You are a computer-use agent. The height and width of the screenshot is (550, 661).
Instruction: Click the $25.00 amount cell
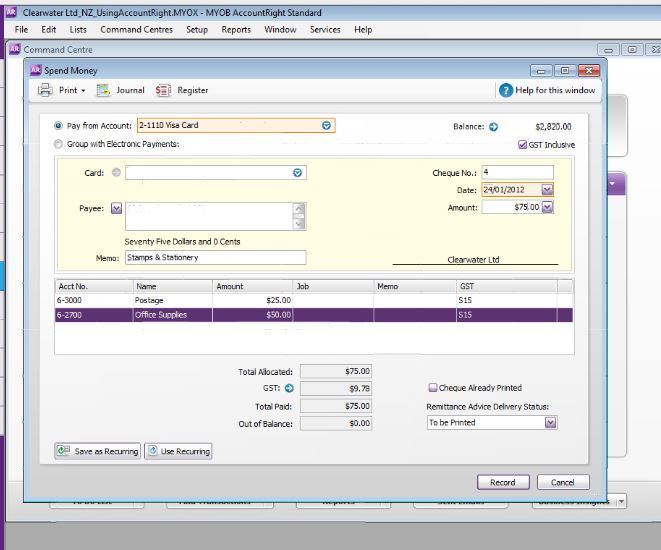click(x=253, y=300)
